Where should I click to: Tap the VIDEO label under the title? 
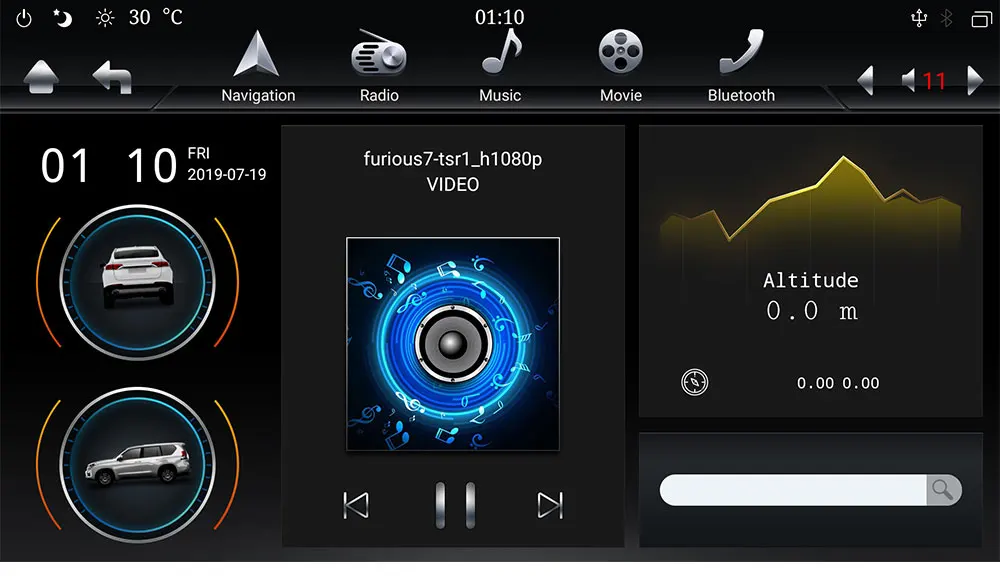click(453, 184)
